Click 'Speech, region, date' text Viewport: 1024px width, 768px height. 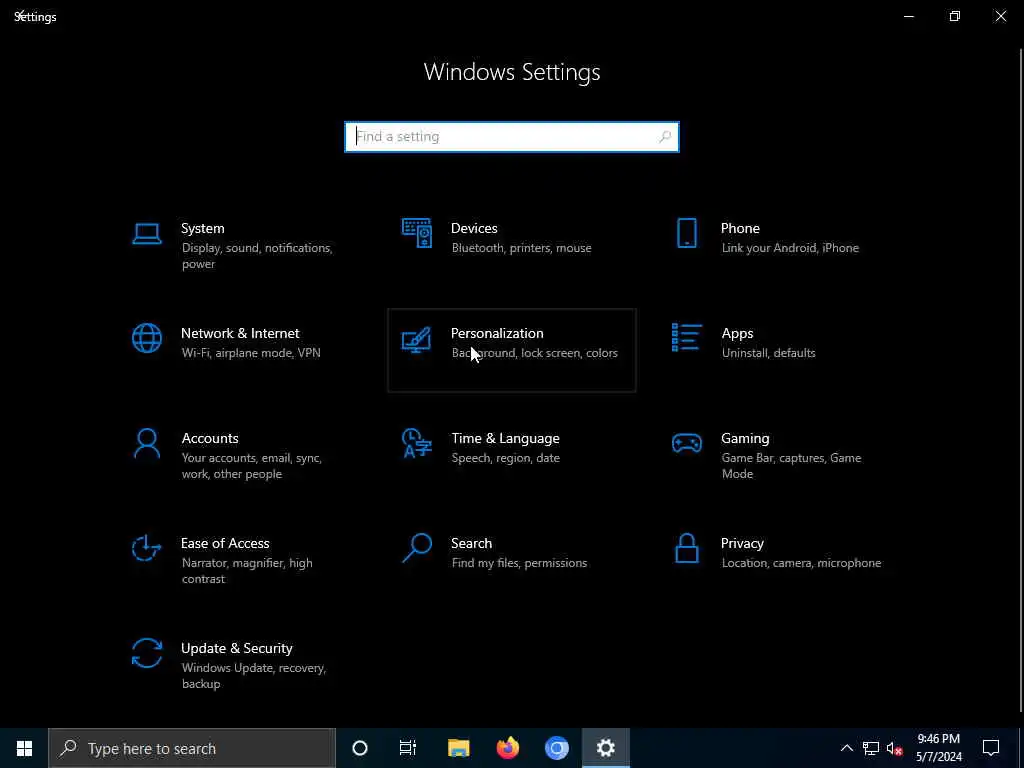[505, 458]
